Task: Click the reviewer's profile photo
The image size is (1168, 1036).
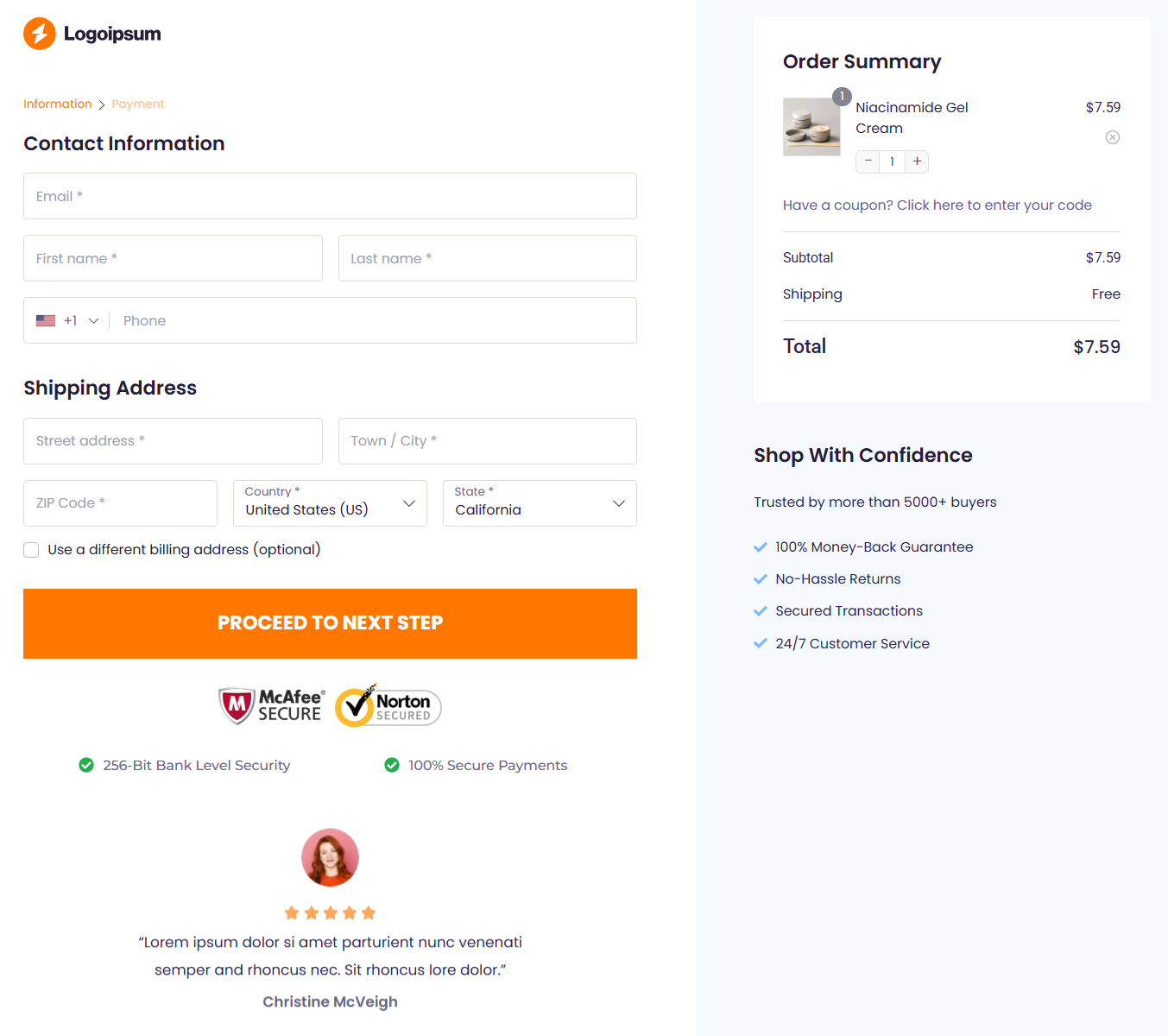Action: tap(330, 857)
